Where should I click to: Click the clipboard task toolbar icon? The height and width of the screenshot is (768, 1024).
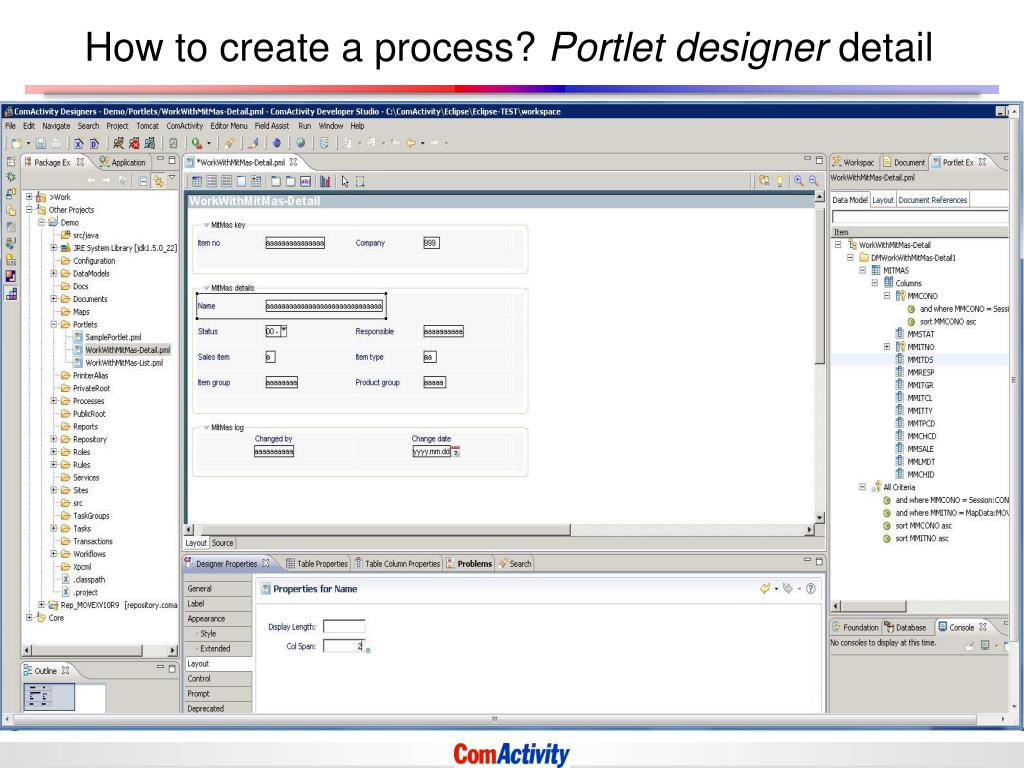[173, 143]
